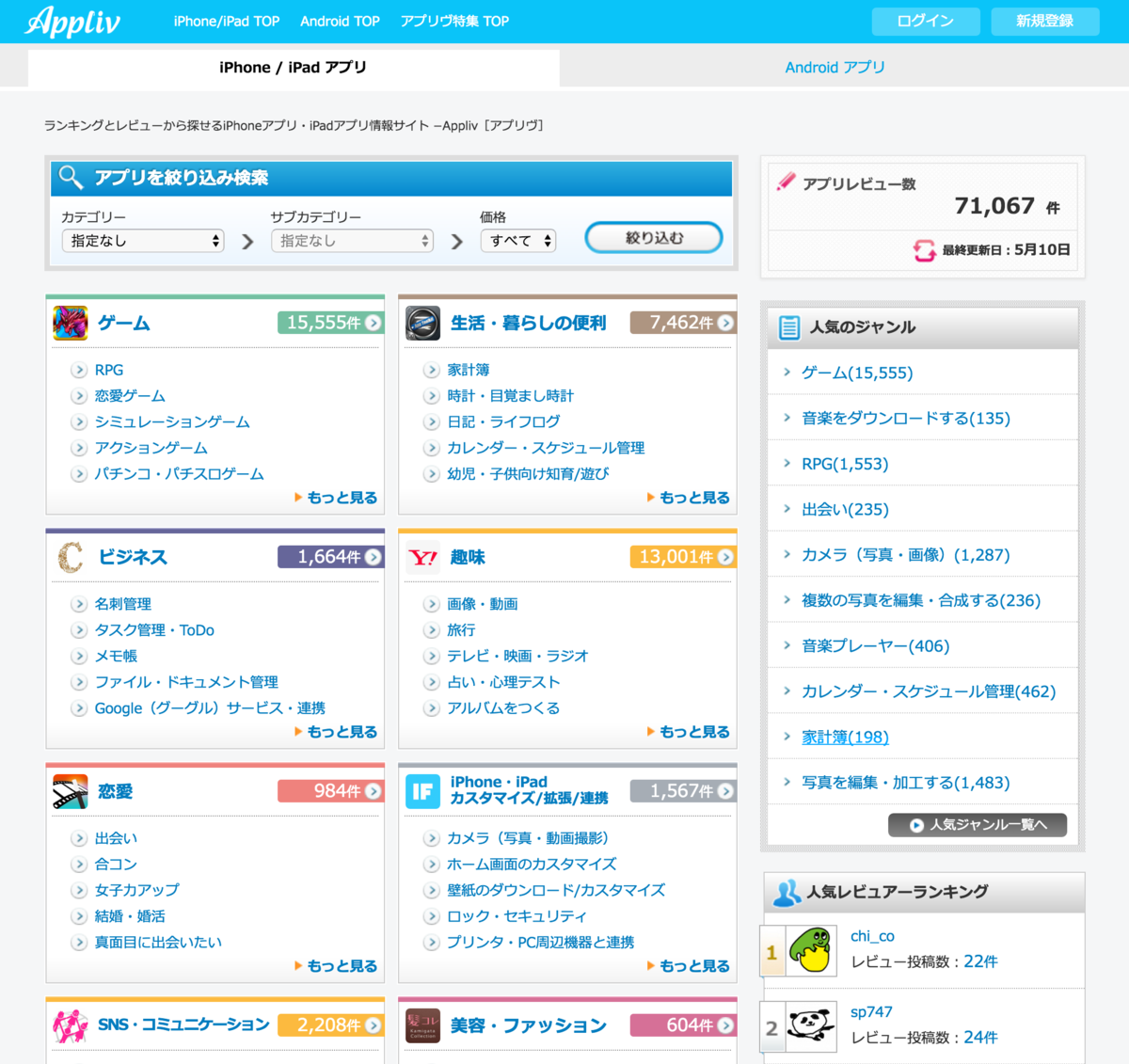This screenshot has width=1129, height=1064.
Task: Open the 価格 dropdown showing すべて
Action: click(x=518, y=241)
